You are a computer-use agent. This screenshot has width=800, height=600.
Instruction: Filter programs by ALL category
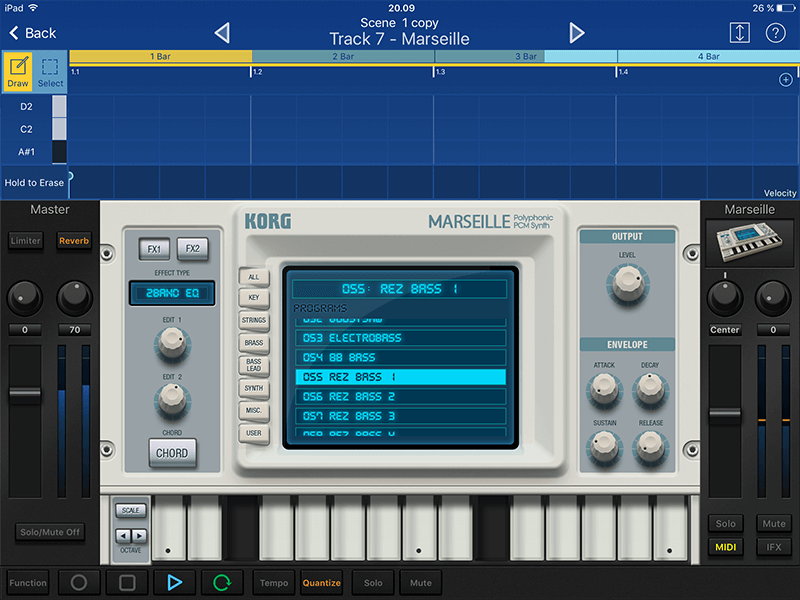pos(254,277)
